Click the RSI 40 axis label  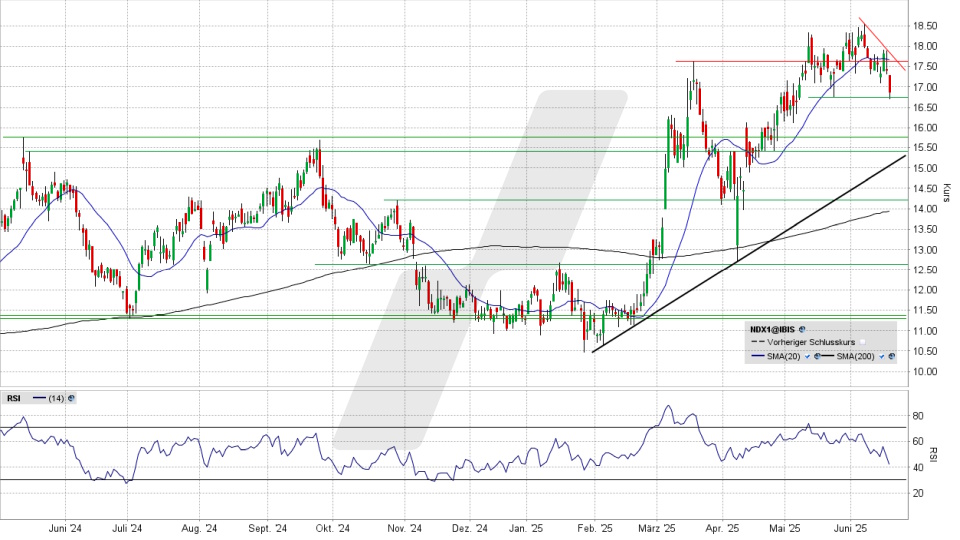[x=918, y=468]
